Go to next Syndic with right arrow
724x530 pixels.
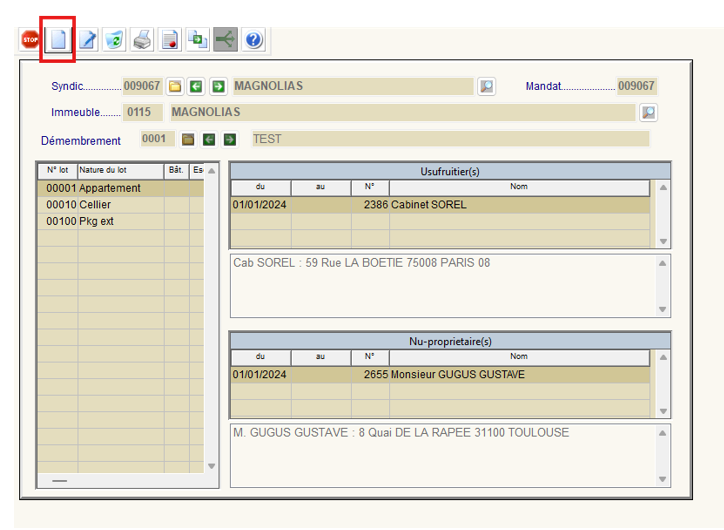pyautogui.click(x=218, y=87)
